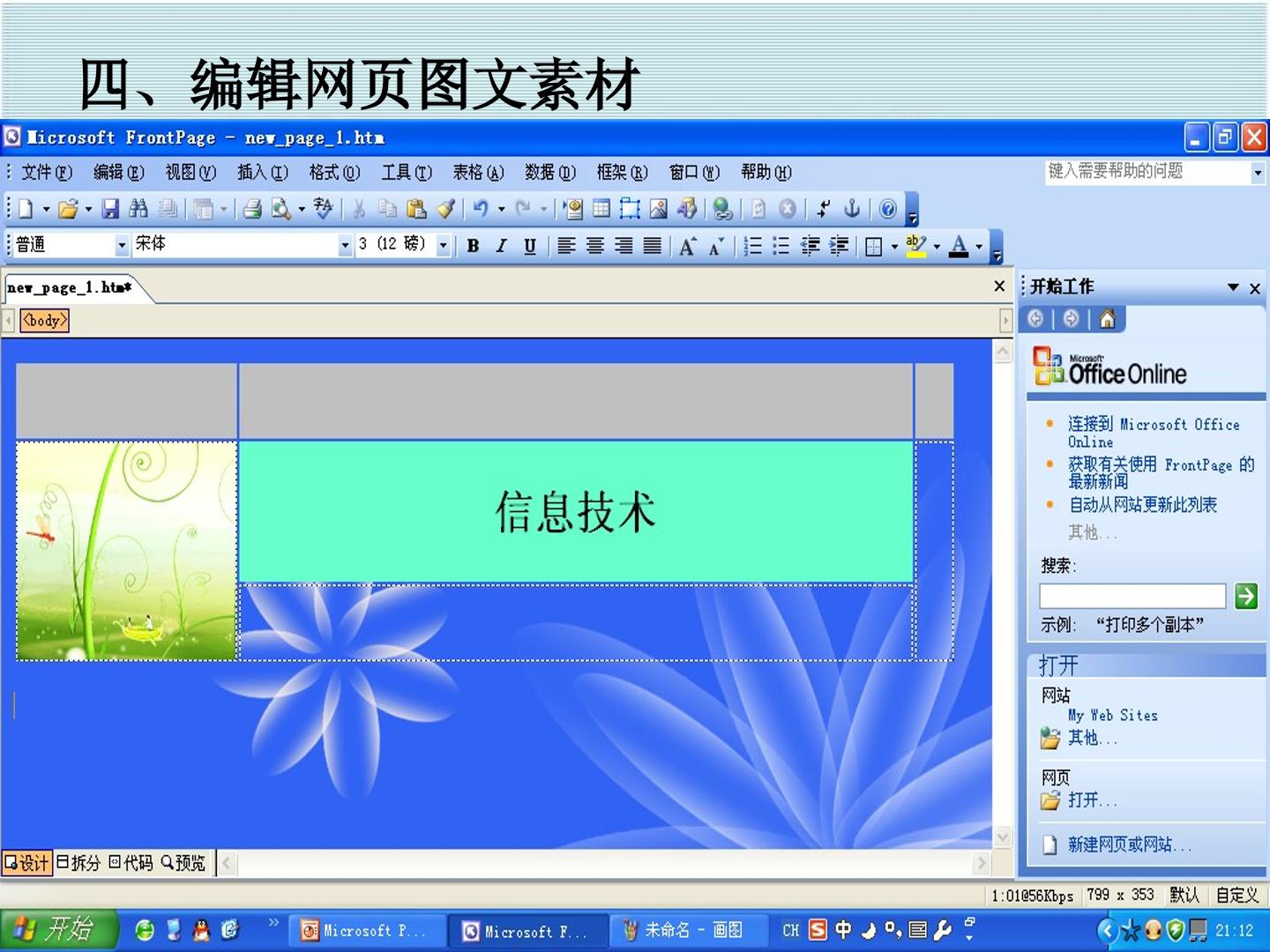1270x952 pixels.
Task: Click the Insert Picture icon
Action: (x=659, y=209)
